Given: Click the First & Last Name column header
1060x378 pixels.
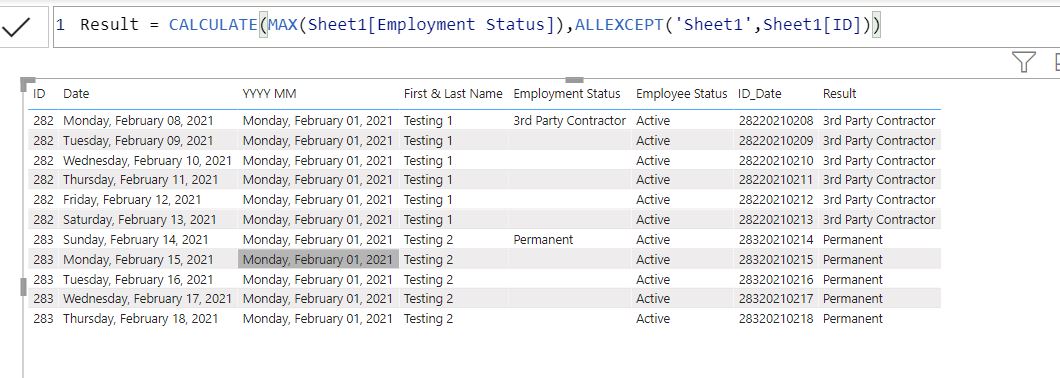Looking at the screenshot, I should click(x=453, y=94).
